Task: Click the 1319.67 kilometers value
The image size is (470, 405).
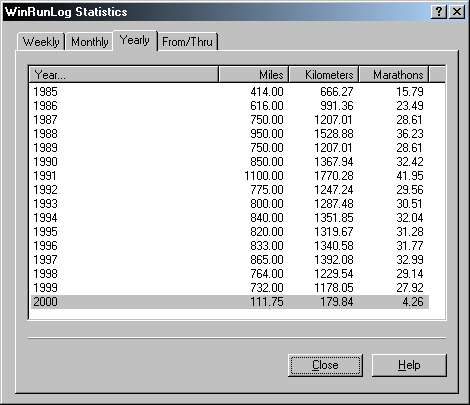Action: 334,232
